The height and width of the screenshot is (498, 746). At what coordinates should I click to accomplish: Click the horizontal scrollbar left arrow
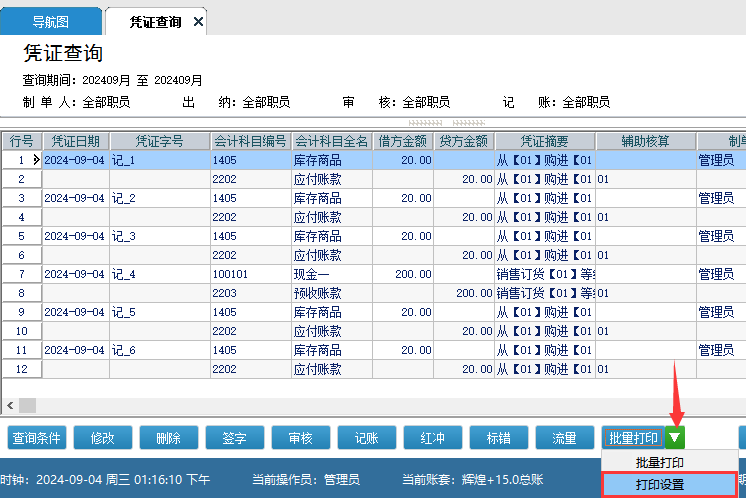[x=11, y=405]
